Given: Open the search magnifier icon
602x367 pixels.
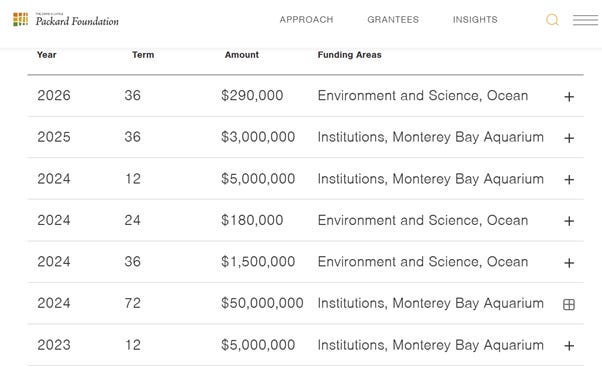Looking at the screenshot, I should (552, 20).
